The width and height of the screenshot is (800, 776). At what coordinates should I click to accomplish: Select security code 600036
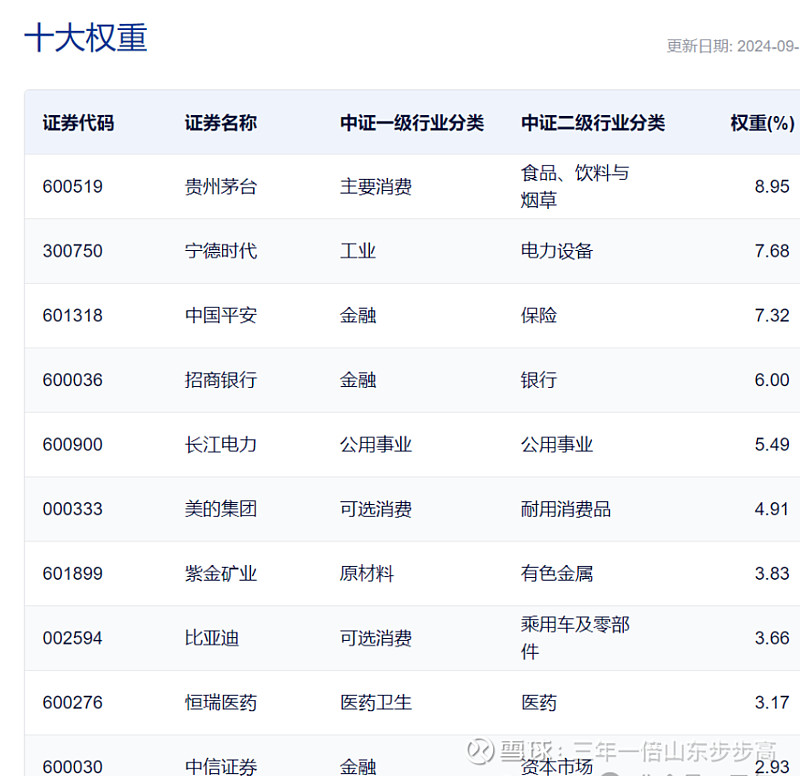pos(72,380)
